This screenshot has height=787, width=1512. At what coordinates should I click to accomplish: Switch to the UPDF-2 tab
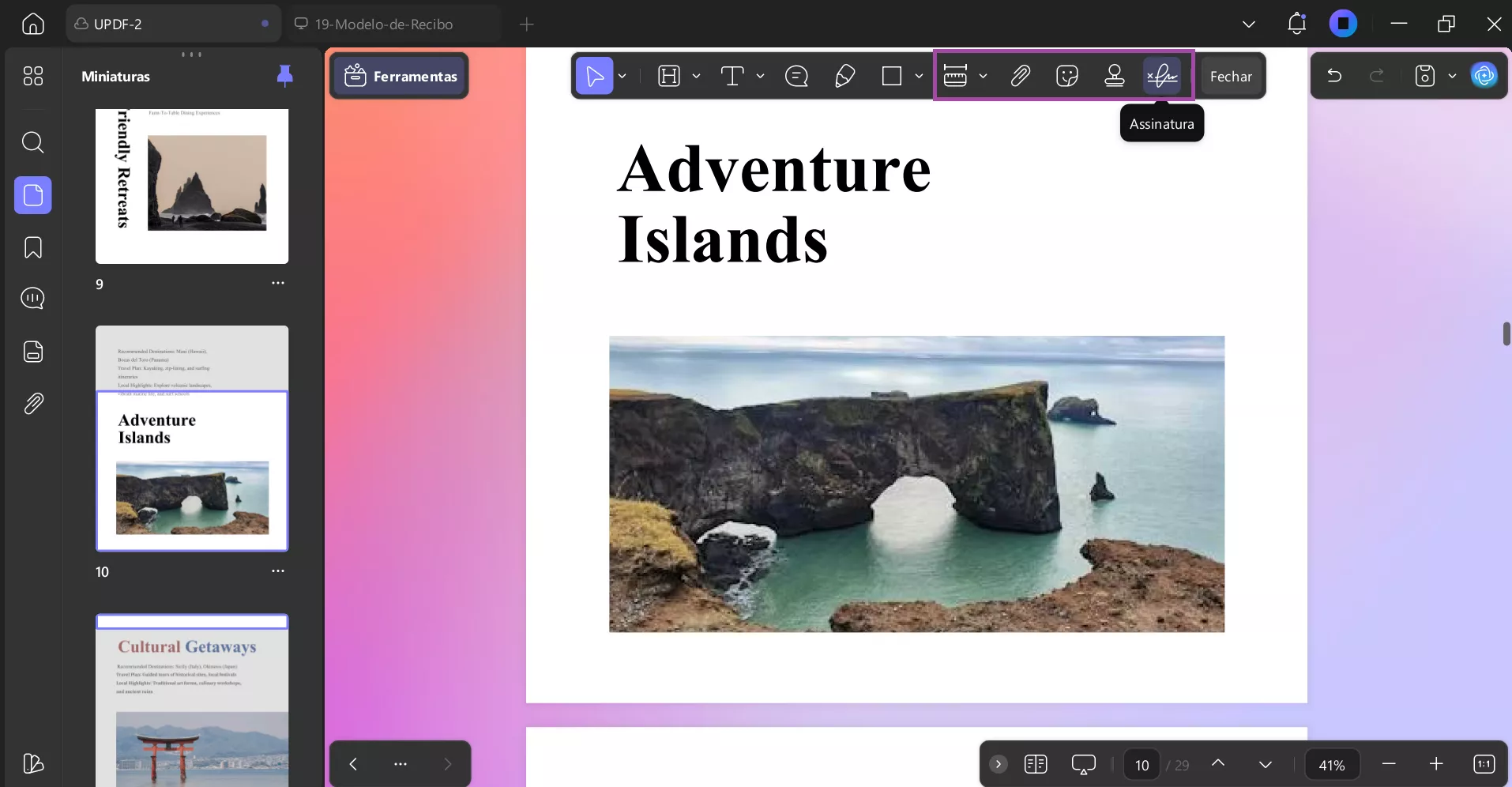[118, 24]
